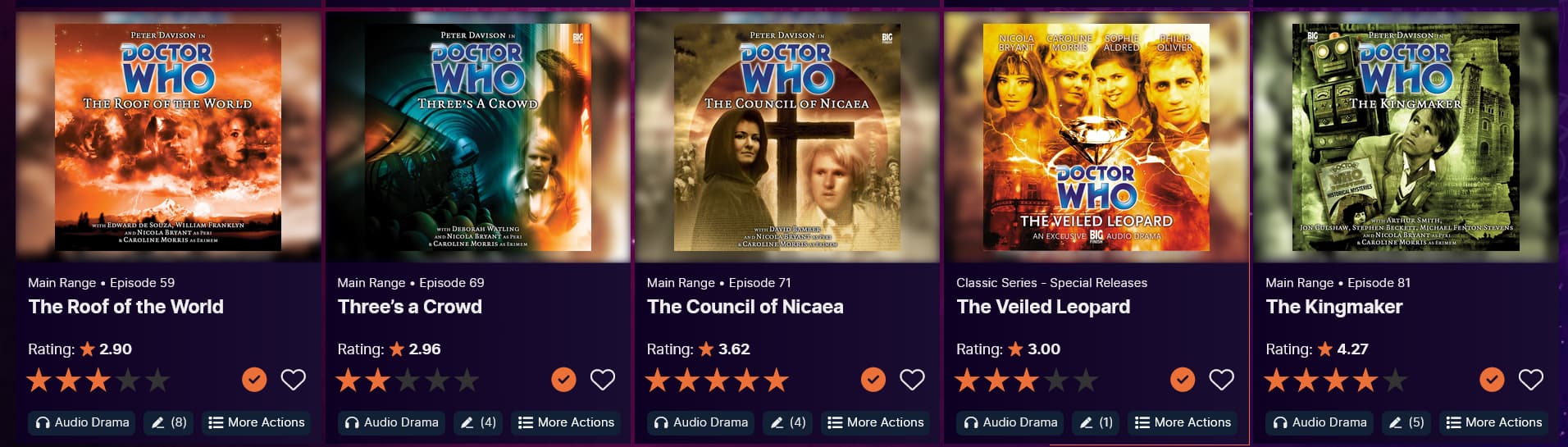The width and height of the screenshot is (1568, 447).
Task: Favorite The Kingmaker with heart icon
Action: click(x=1531, y=380)
